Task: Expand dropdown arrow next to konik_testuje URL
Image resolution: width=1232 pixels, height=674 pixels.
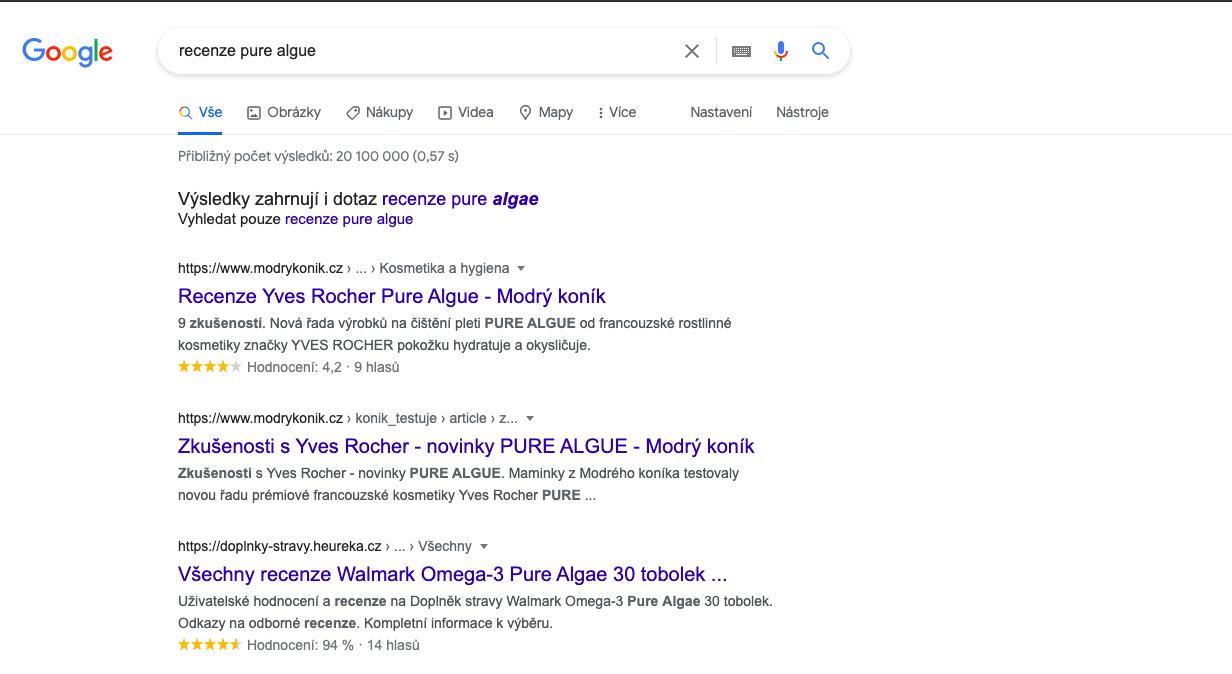Action: [x=530, y=418]
